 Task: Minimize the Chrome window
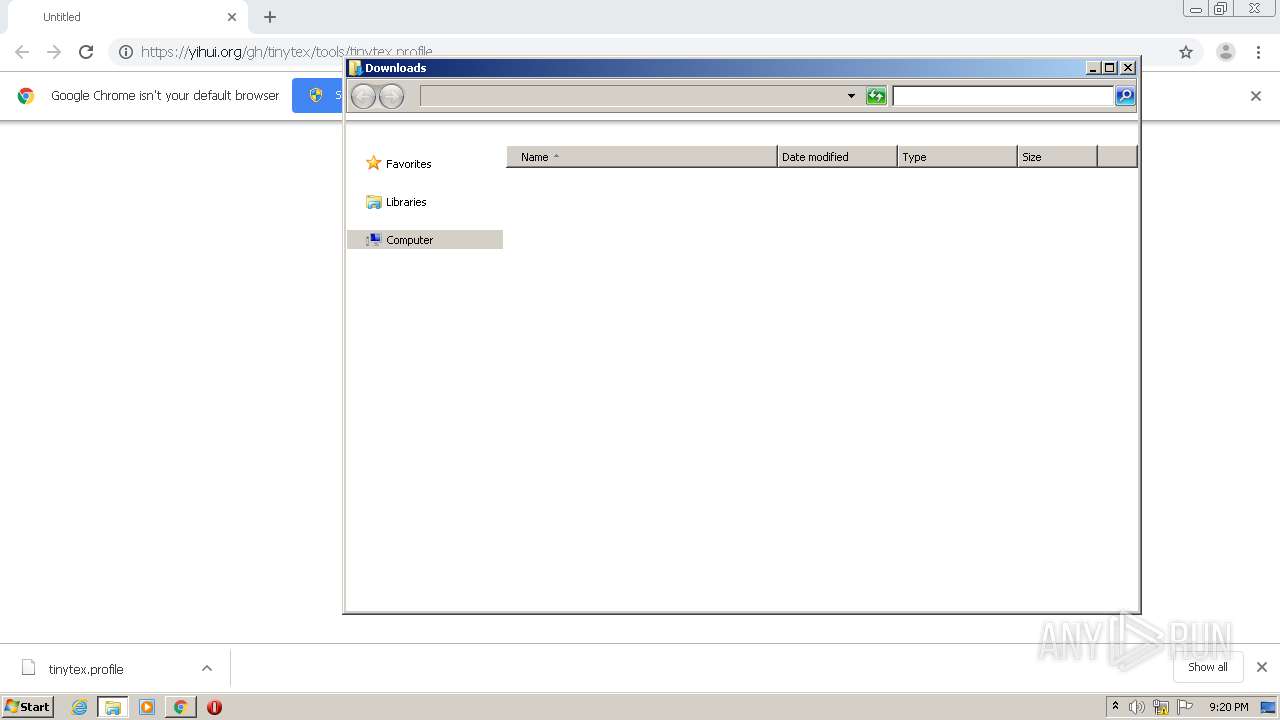1196,9
